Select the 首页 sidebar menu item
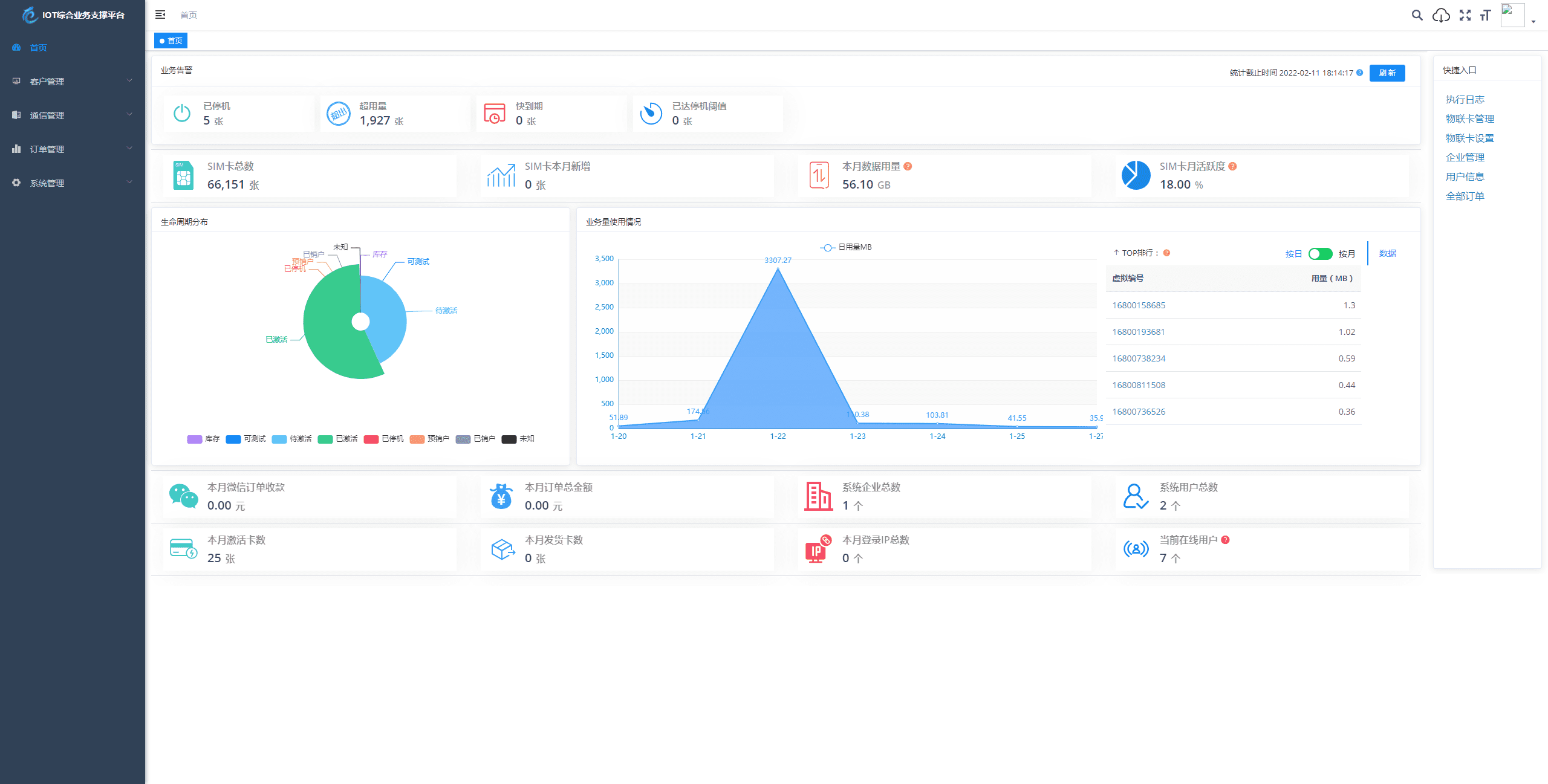The image size is (1548, 784). pos(38,47)
